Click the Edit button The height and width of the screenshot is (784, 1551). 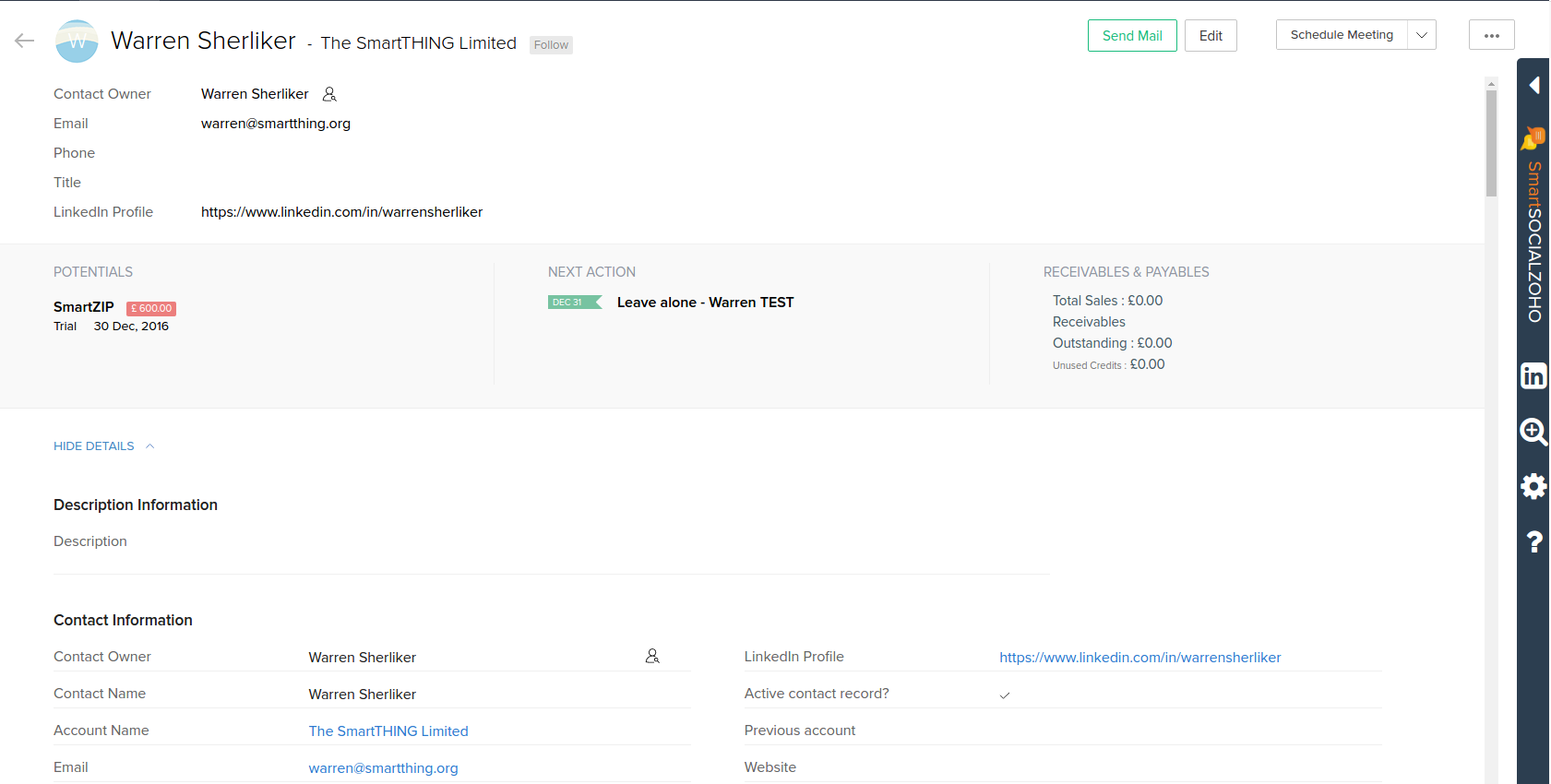[x=1211, y=35]
